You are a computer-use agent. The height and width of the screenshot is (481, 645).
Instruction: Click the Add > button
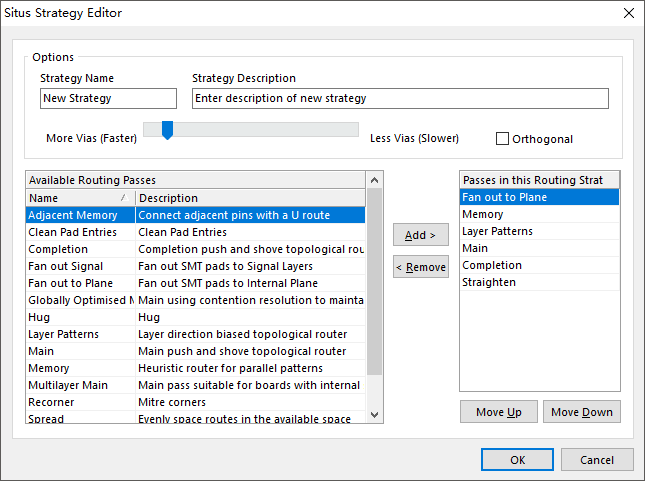point(421,235)
